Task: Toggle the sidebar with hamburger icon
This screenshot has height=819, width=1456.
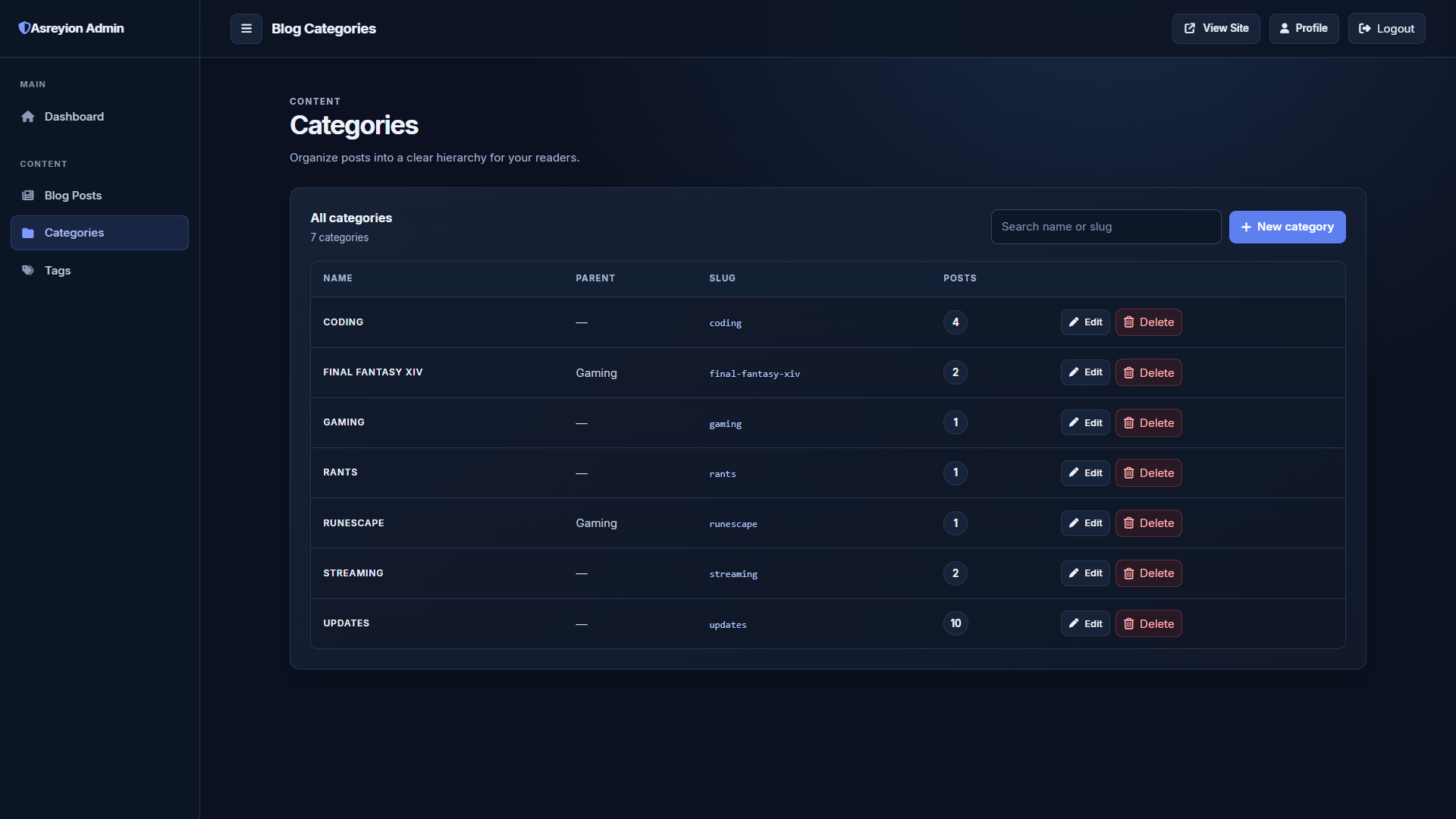Action: tap(246, 29)
